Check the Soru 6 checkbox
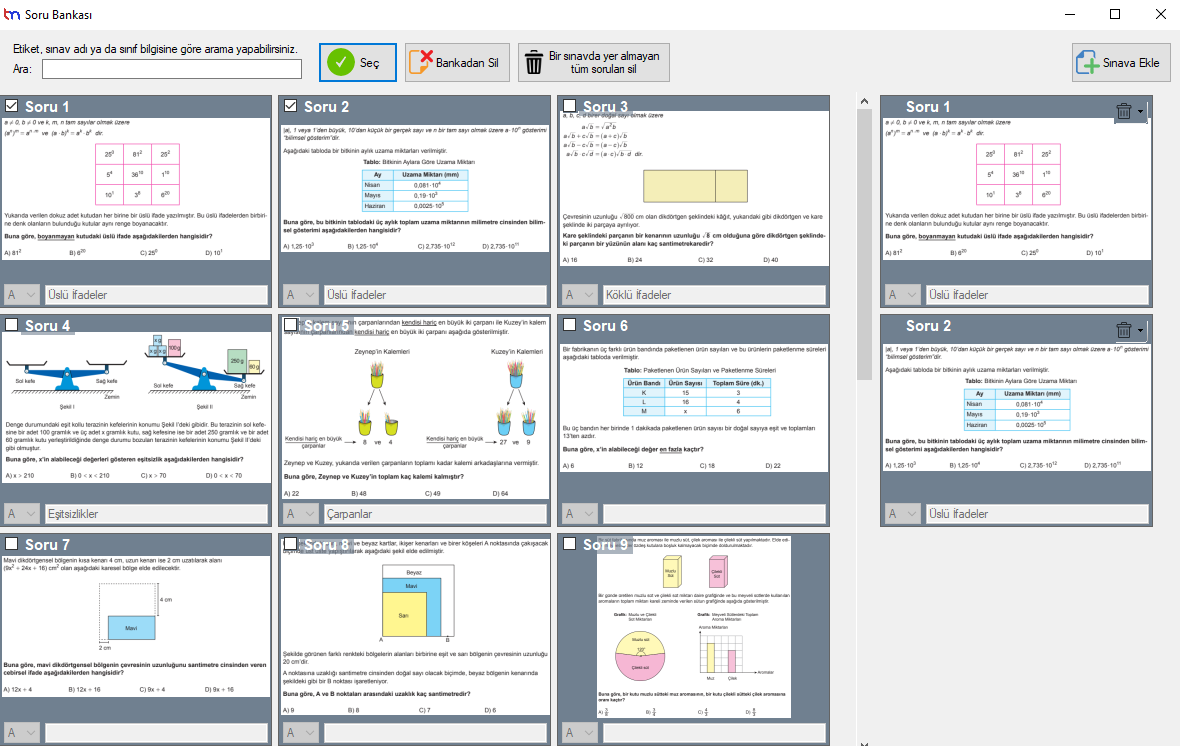This screenshot has width=1180, height=746. [x=570, y=325]
